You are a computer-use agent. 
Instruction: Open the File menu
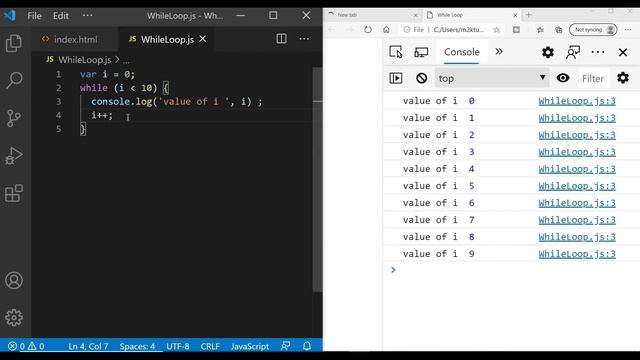(x=34, y=16)
